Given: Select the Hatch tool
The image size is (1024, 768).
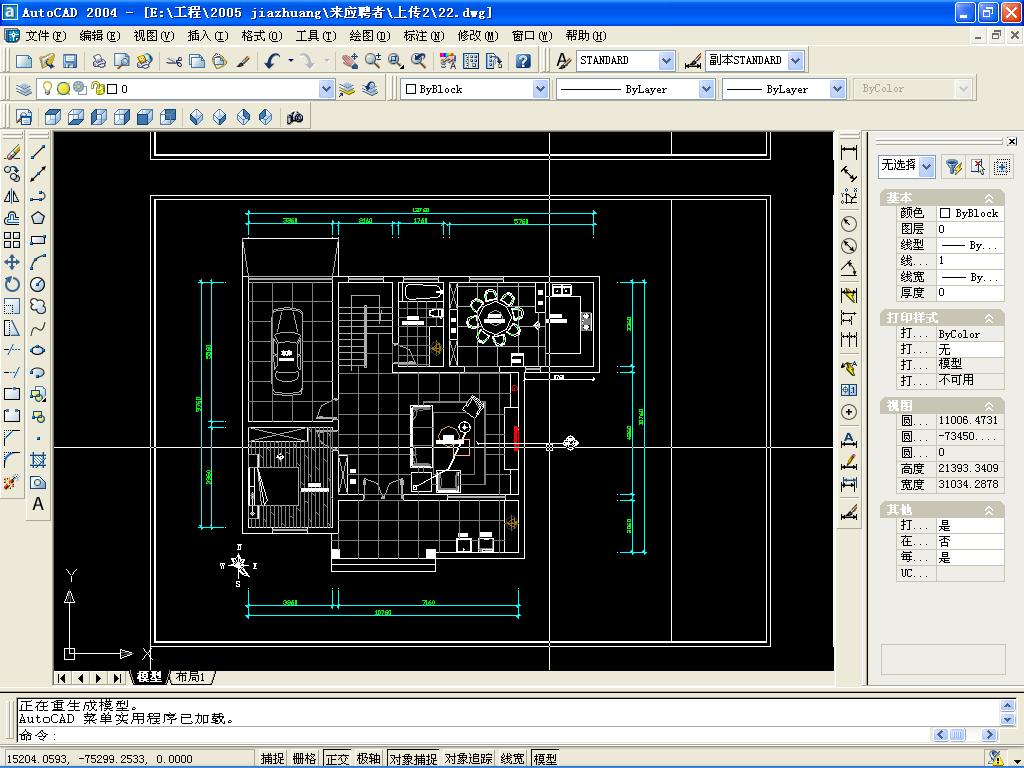Looking at the screenshot, I should coord(38,460).
